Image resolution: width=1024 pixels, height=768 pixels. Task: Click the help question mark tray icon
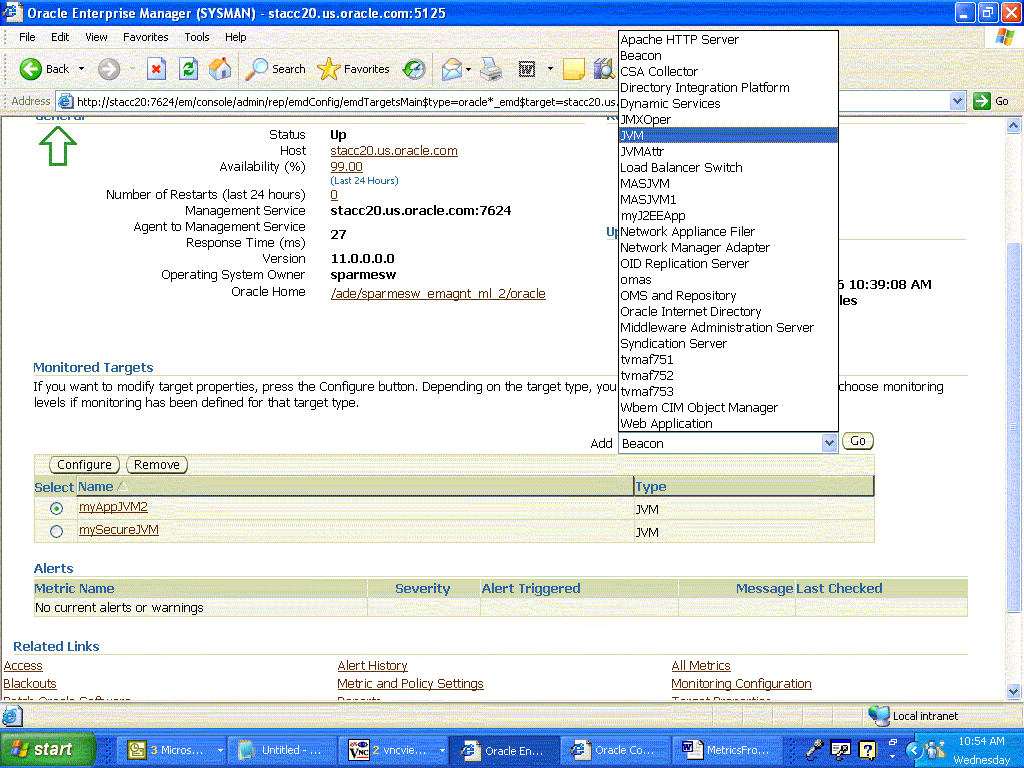point(867,750)
